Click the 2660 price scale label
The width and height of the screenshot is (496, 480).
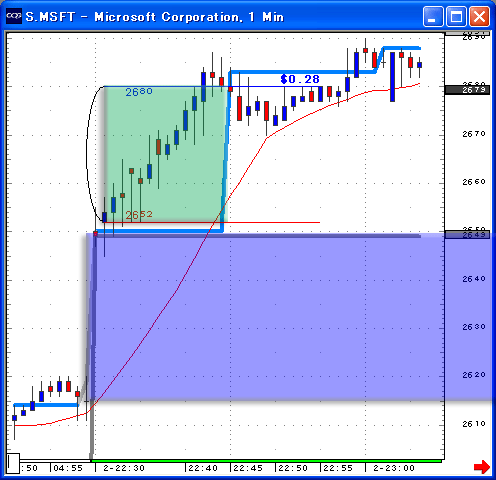click(474, 182)
